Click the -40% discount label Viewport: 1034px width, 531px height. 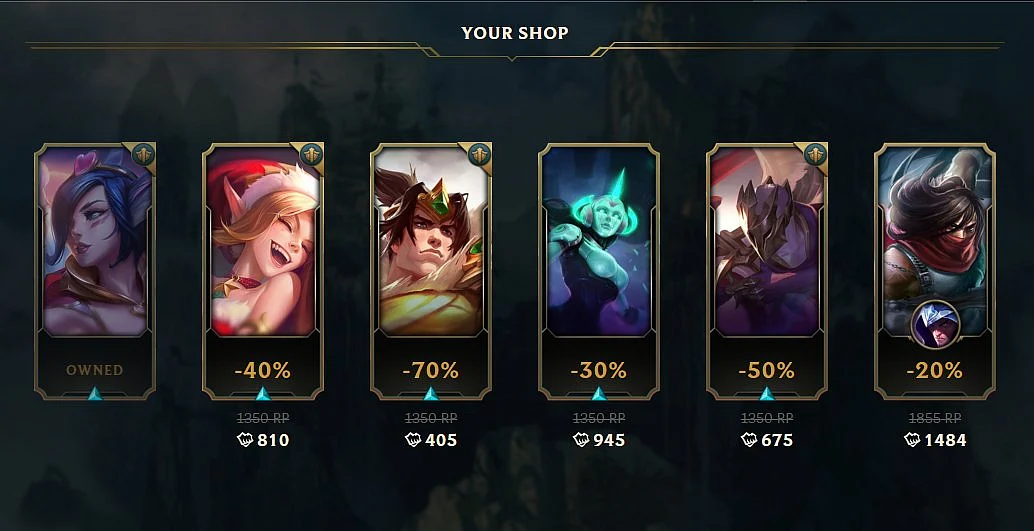click(x=262, y=370)
